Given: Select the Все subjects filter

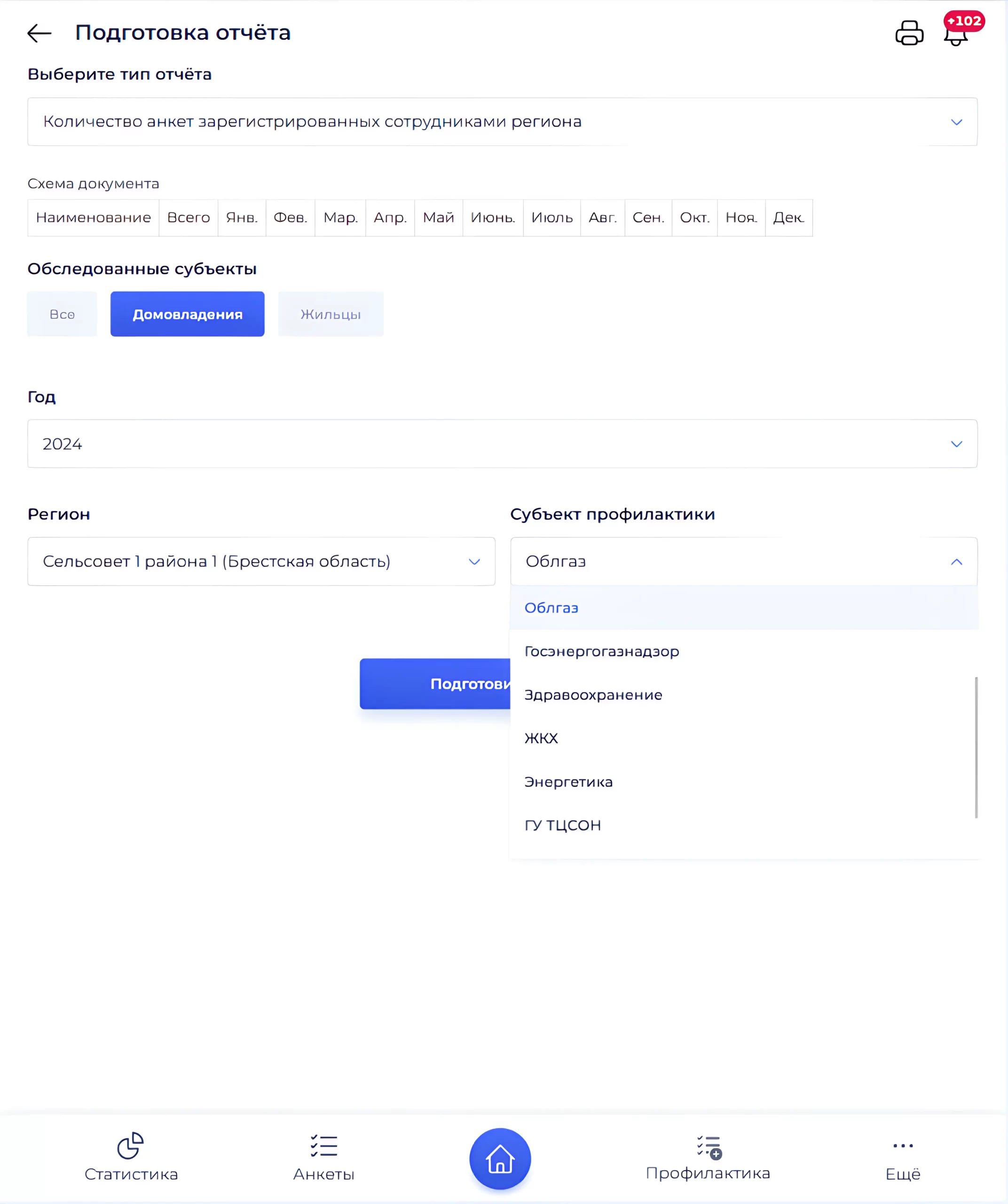Looking at the screenshot, I should [x=62, y=314].
